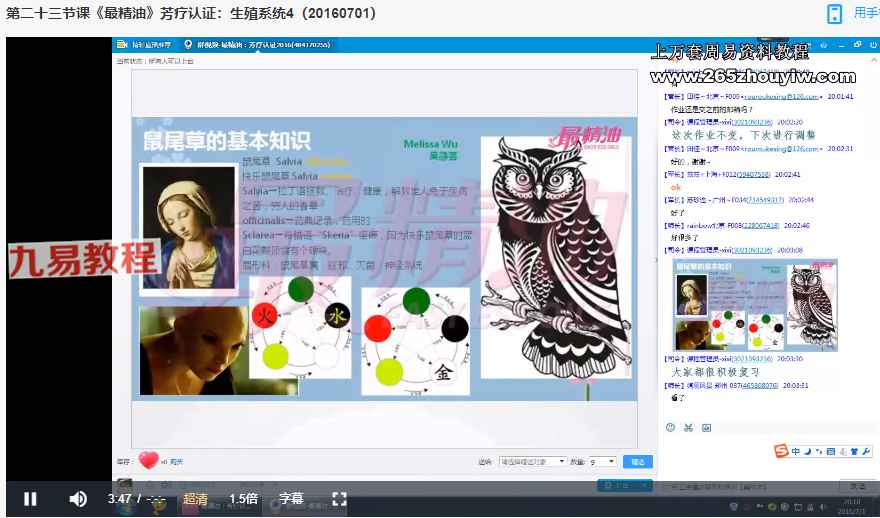Toggle 字幕 subtitles

[292, 498]
